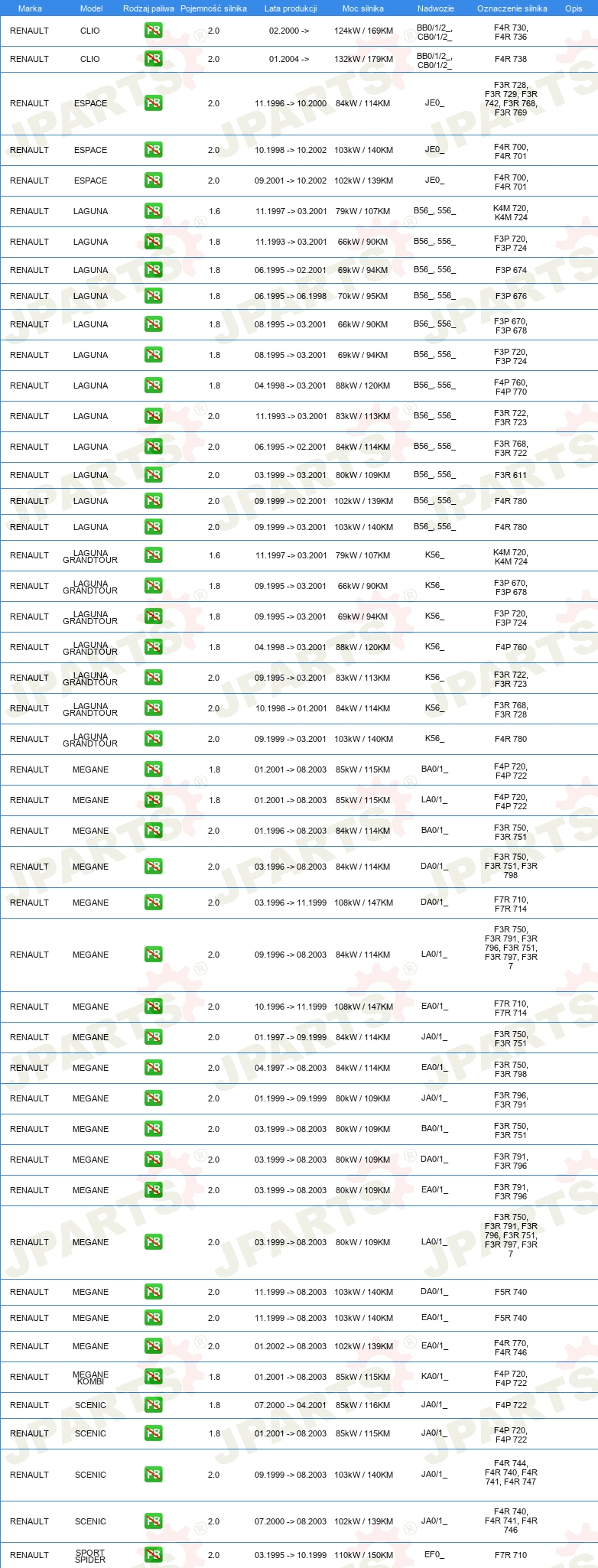Click the 'KA0/1_' body code cell

click(434, 1377)
